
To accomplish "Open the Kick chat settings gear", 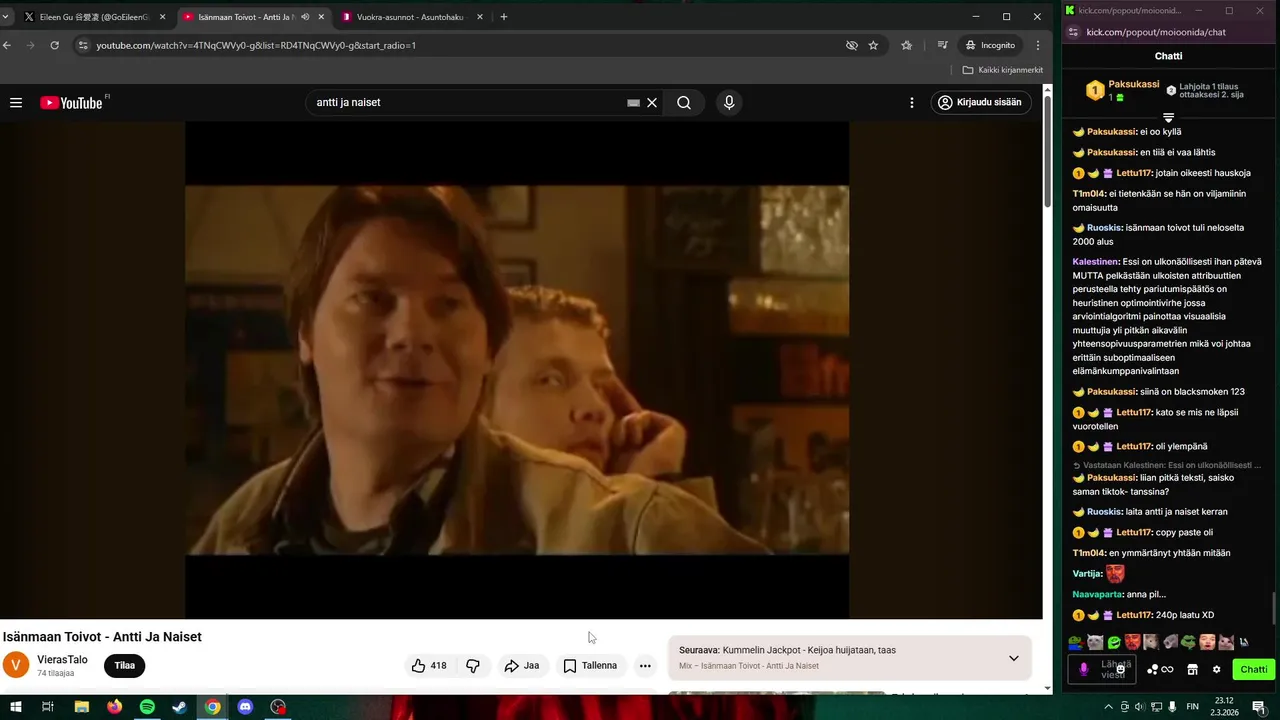I will [1216, 669].
